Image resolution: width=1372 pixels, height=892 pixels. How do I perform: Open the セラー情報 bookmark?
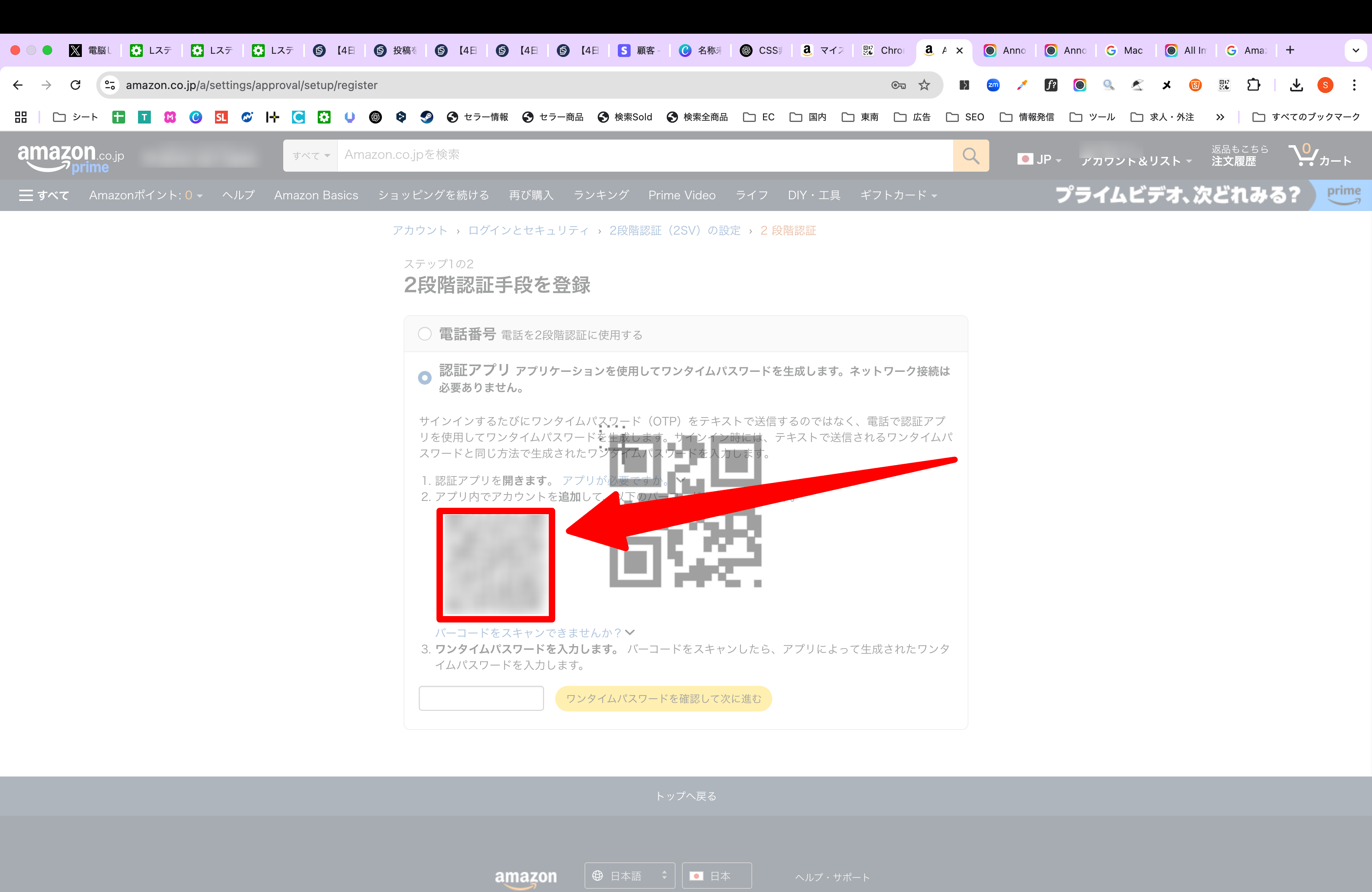[x=477, y=117]
